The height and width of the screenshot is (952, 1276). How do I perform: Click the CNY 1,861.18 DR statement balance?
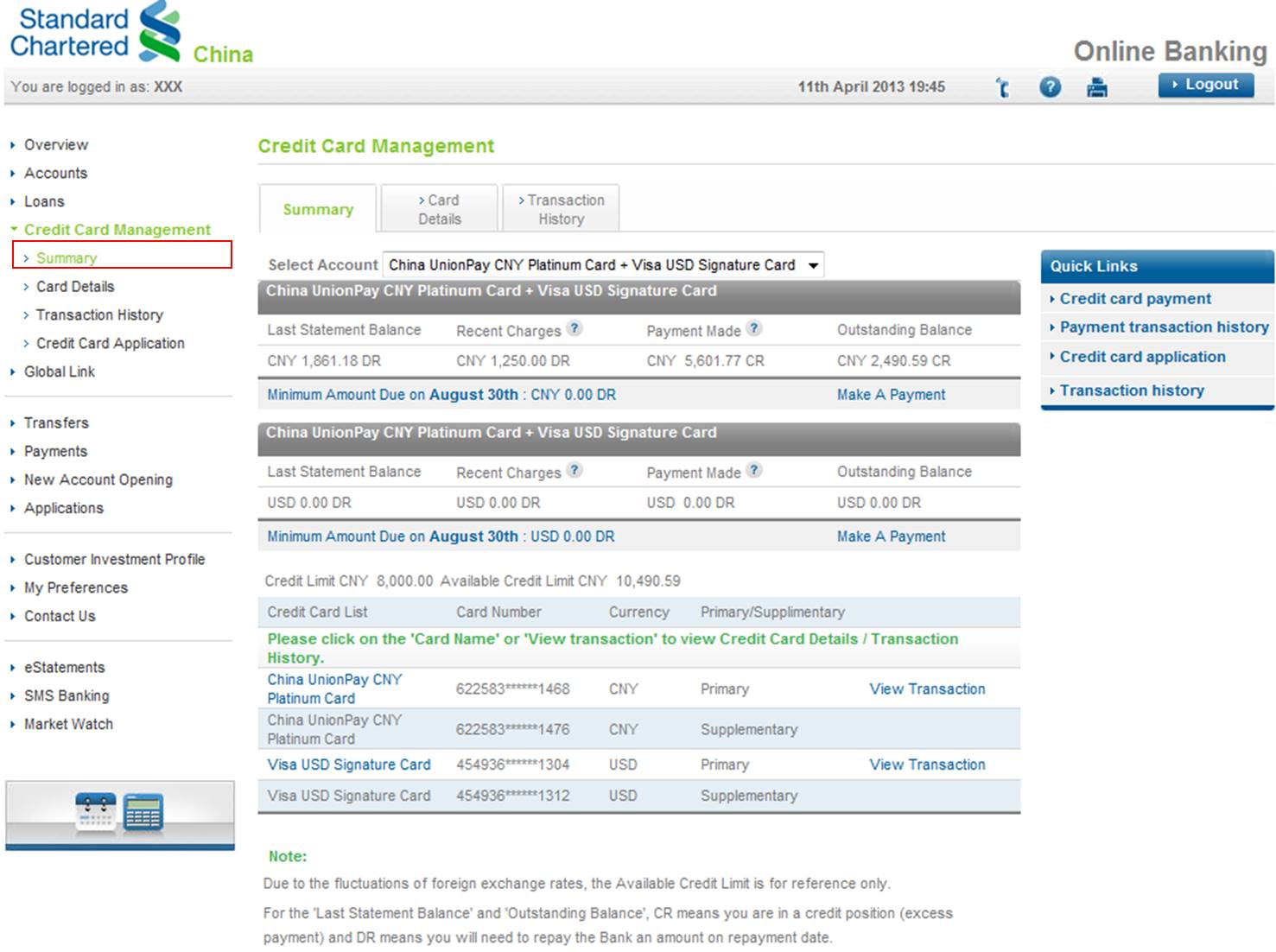pyautogui.click(x=324, y=361)
